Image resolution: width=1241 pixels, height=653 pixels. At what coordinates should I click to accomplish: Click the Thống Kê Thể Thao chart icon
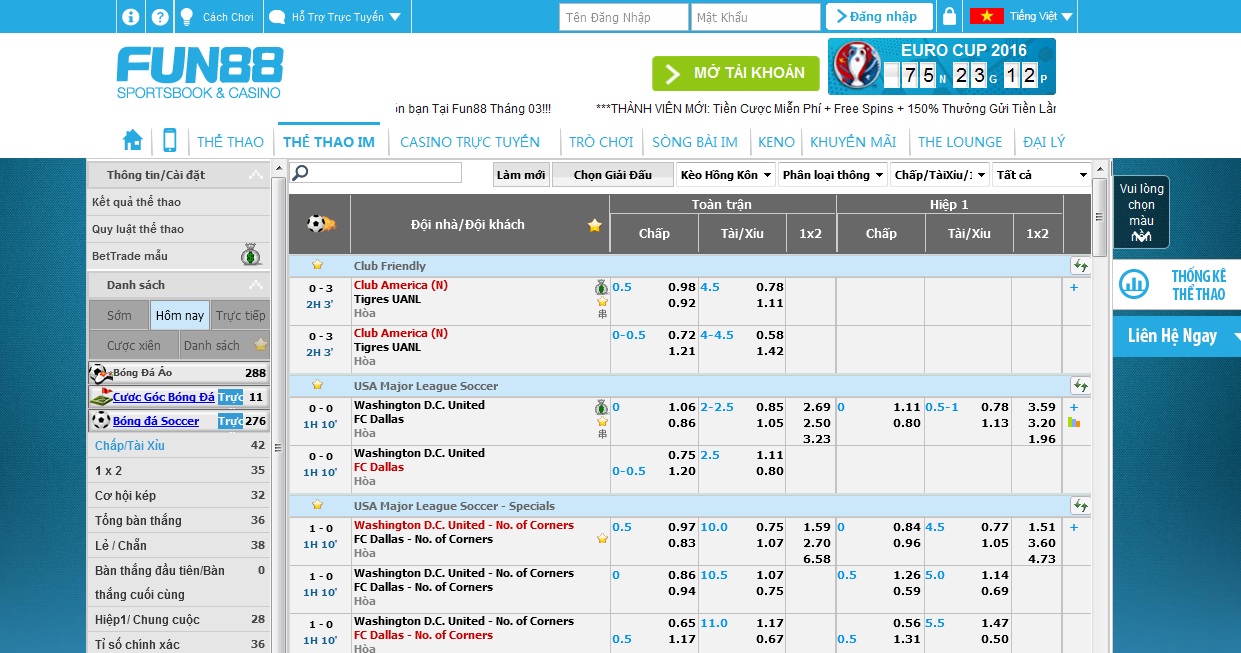(1134, 284)
